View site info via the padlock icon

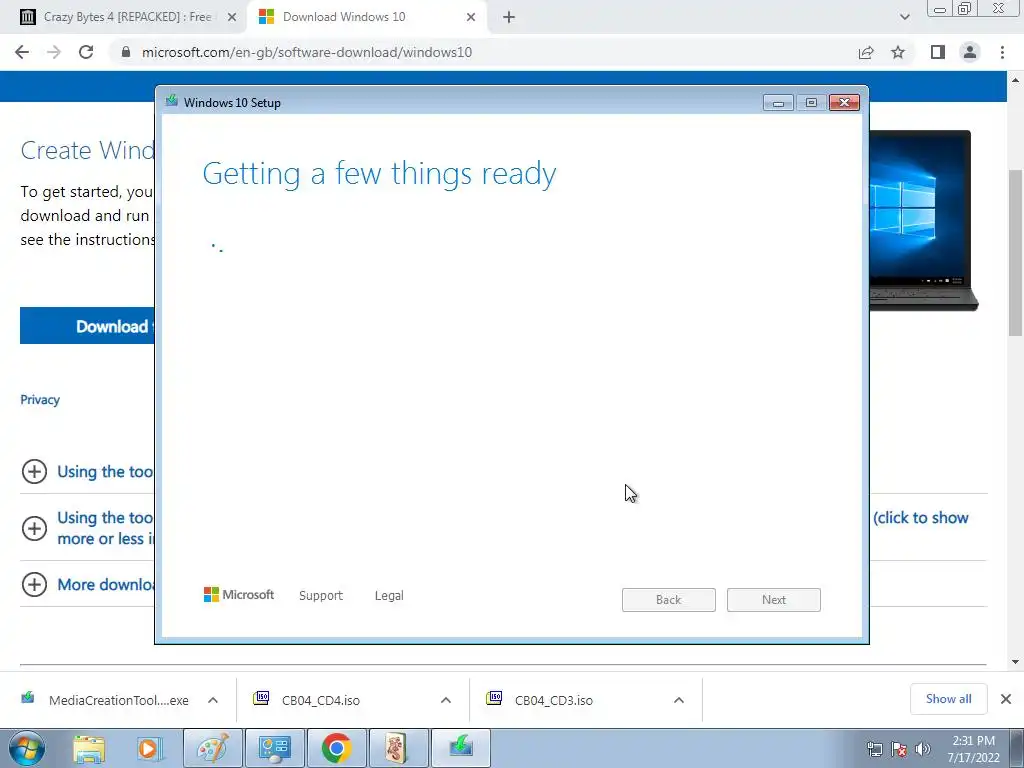[126, 52]
